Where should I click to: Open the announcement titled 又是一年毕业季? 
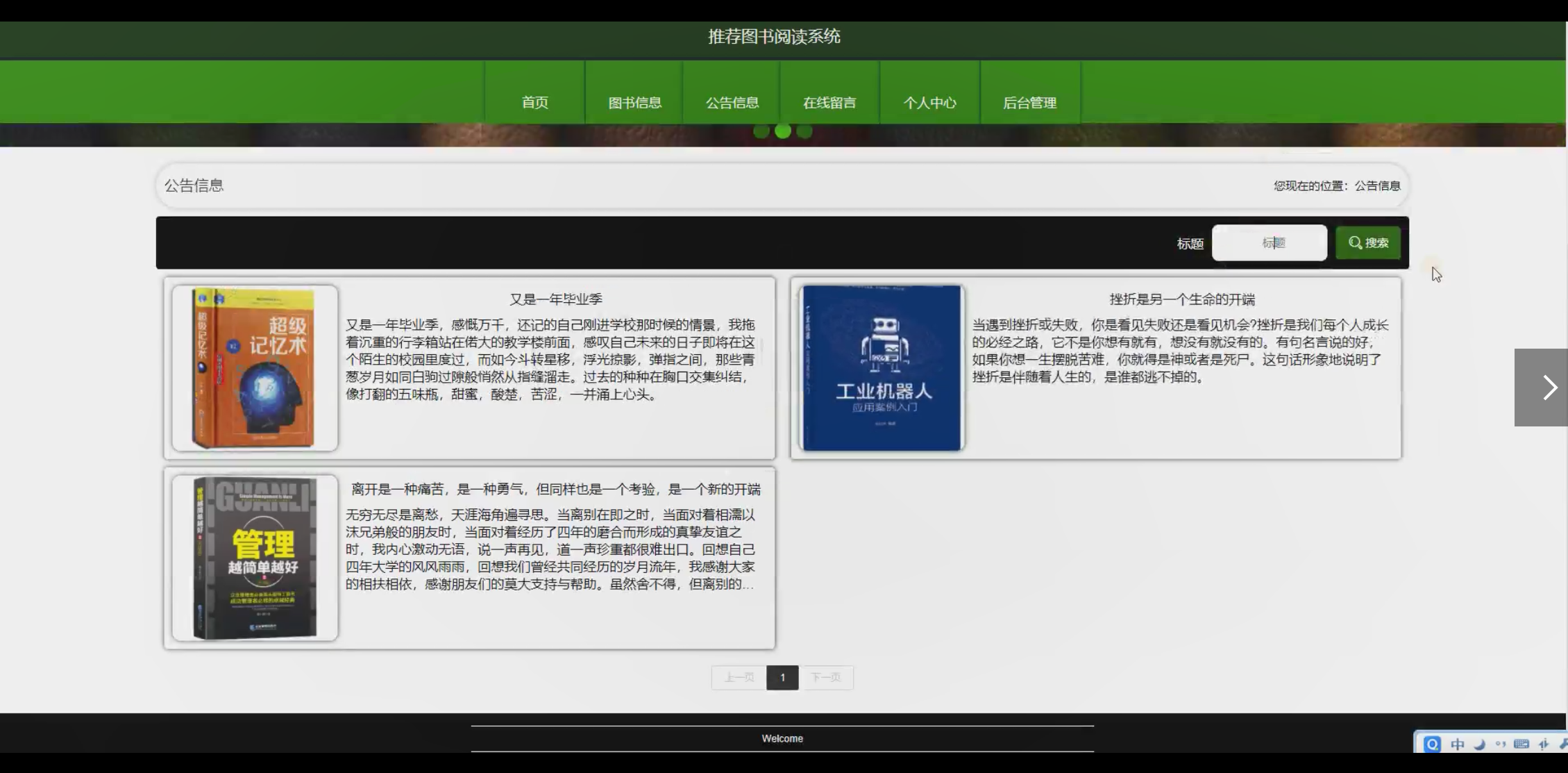(556, 299)
